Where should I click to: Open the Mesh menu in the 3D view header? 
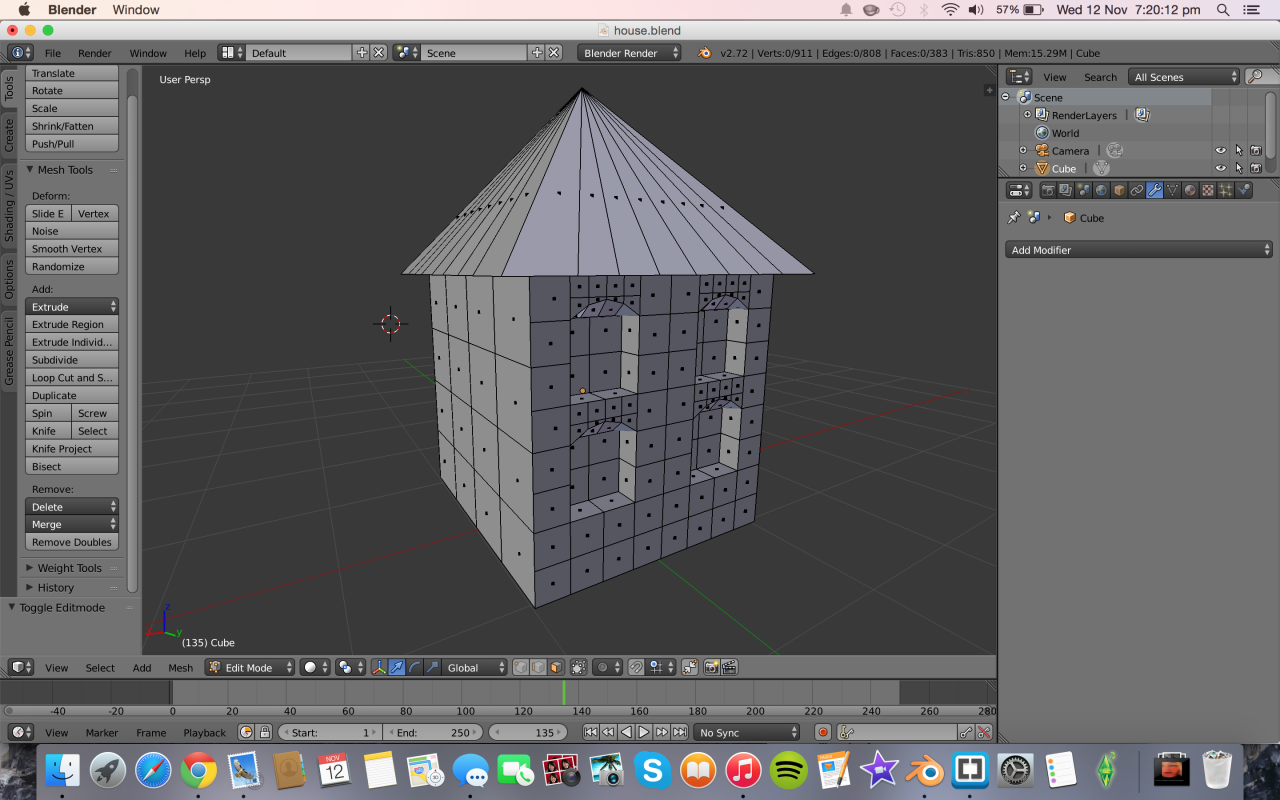(180, 667)
